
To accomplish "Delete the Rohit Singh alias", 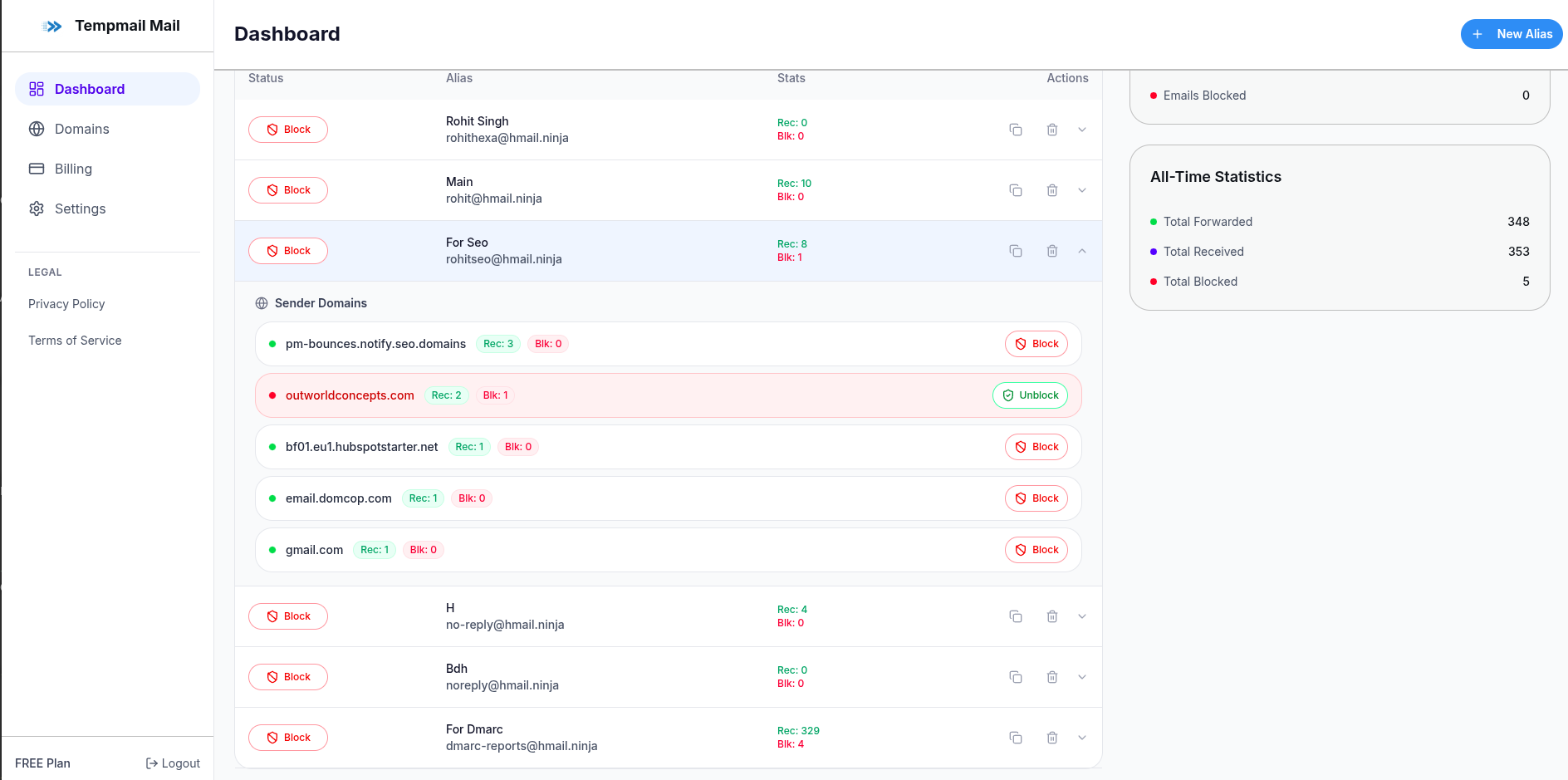I will click(1051, 130).
